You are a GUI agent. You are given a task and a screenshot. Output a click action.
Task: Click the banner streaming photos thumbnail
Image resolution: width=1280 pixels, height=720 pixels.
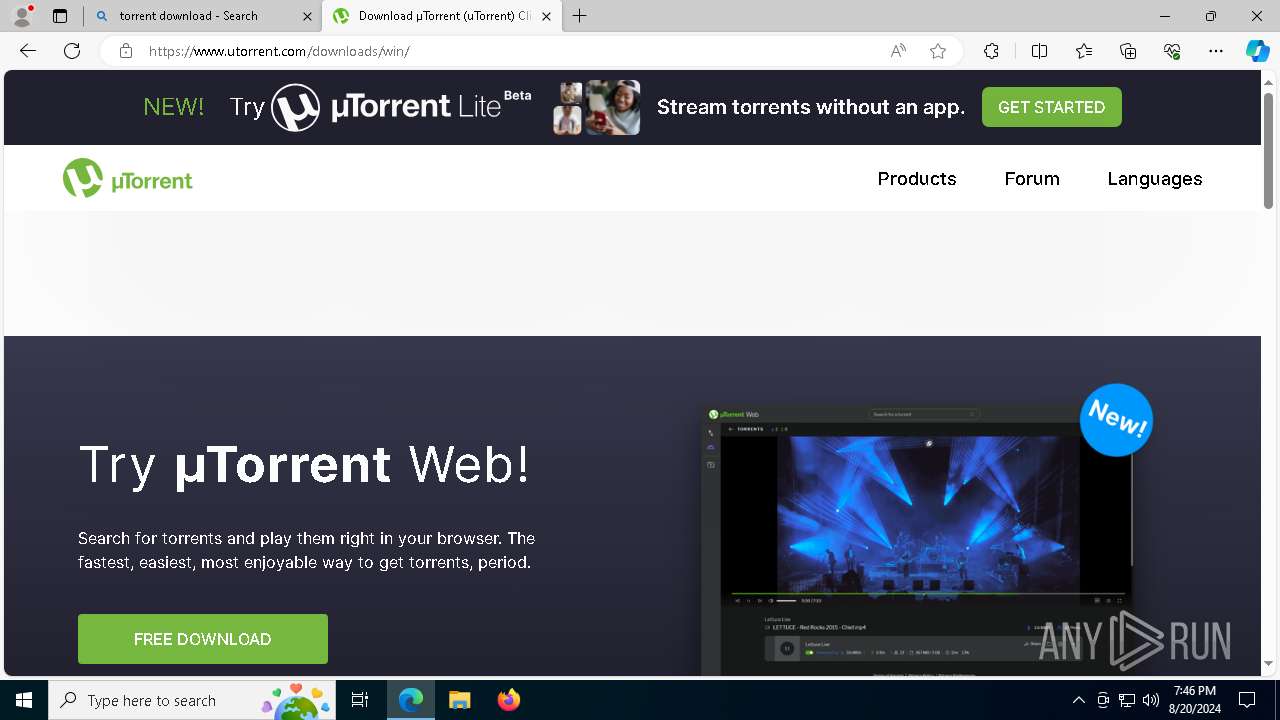597,107
